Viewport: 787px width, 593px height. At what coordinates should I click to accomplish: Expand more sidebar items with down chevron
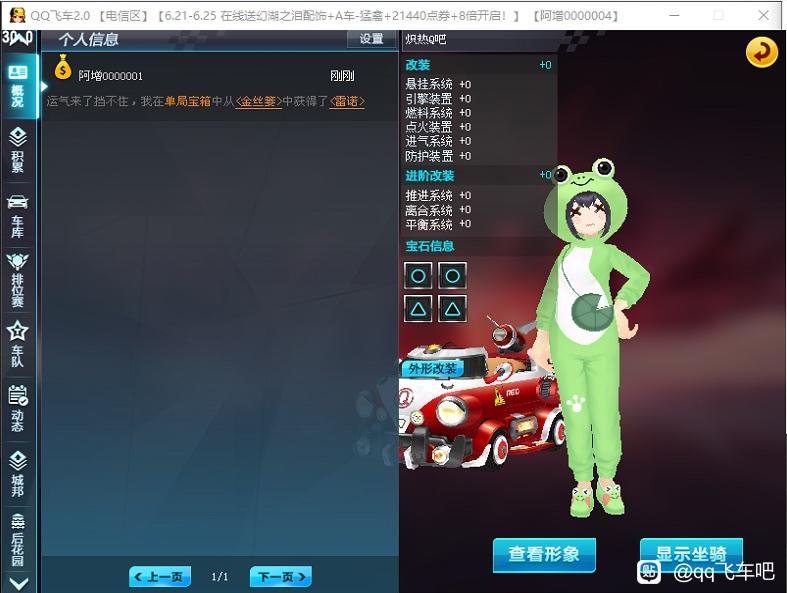coord(19,583)
